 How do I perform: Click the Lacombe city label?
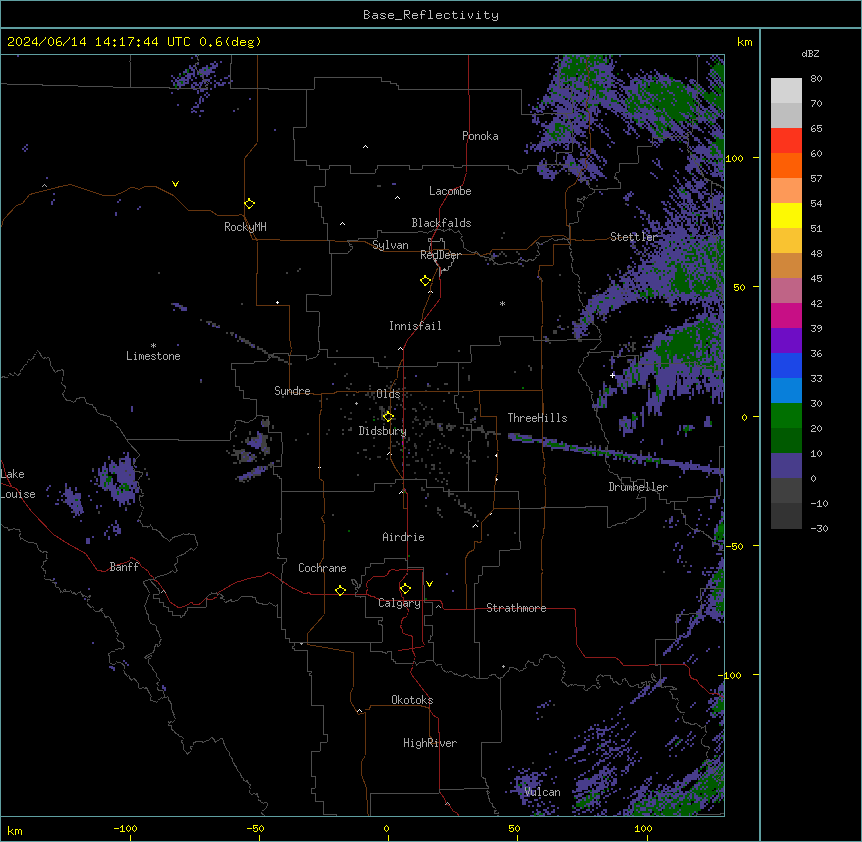tap(450, 191)
